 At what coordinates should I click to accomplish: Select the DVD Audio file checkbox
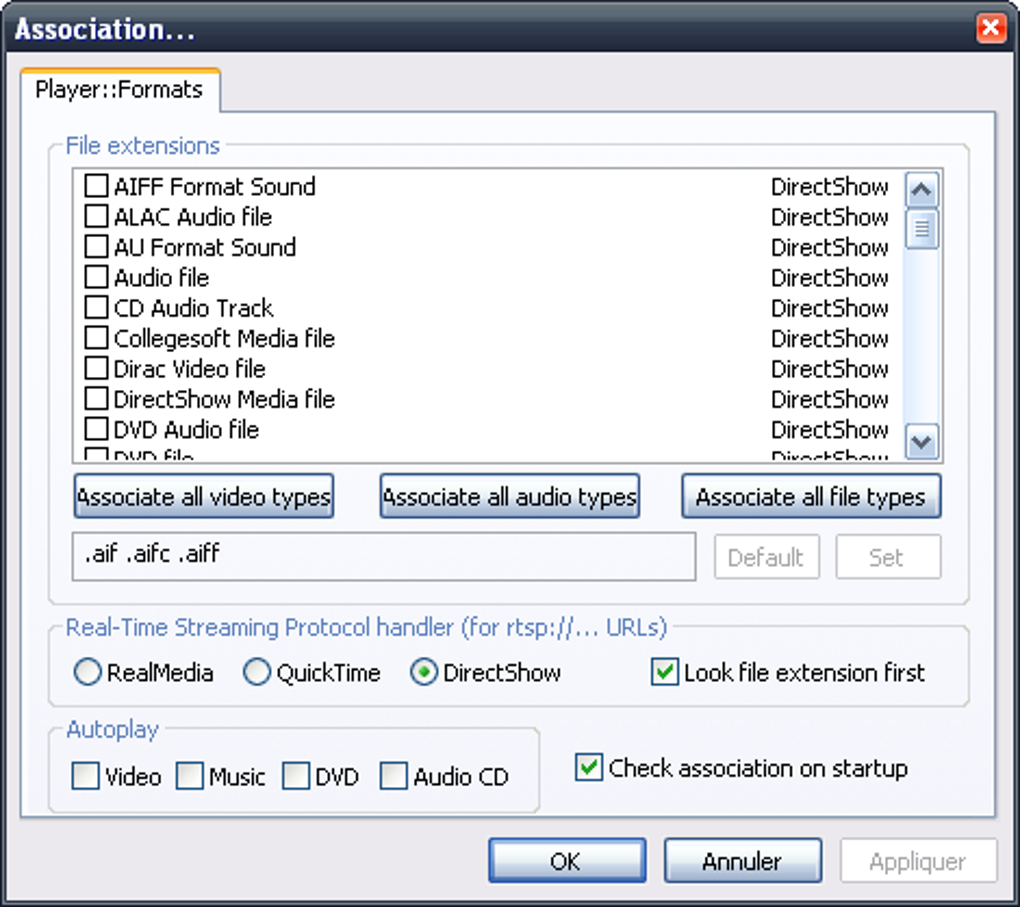(x=96, y=430)
